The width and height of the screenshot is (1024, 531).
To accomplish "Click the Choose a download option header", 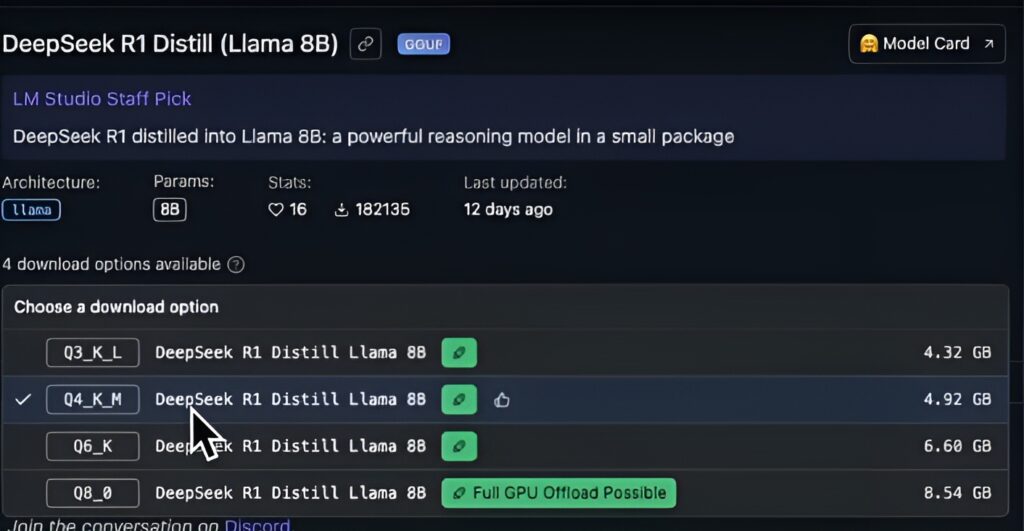I will 116,307.
